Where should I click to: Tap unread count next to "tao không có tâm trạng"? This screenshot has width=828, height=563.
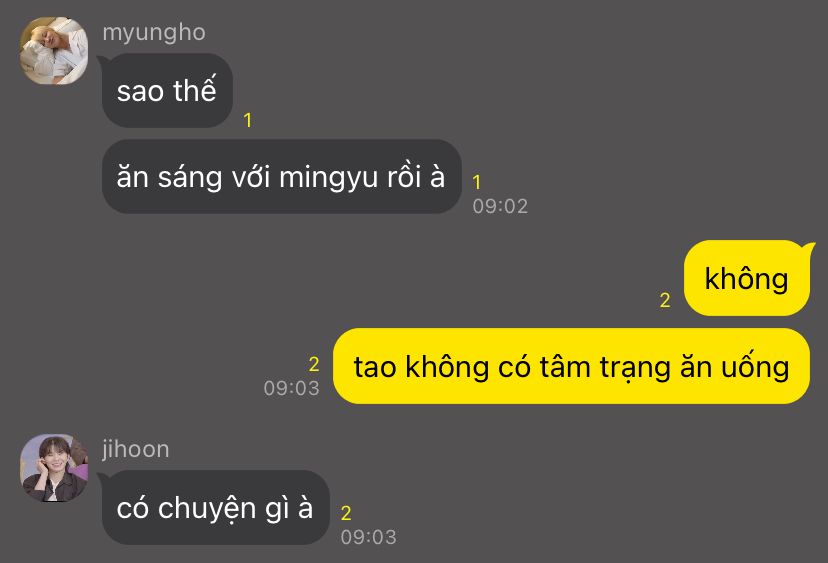coord(314,364)
